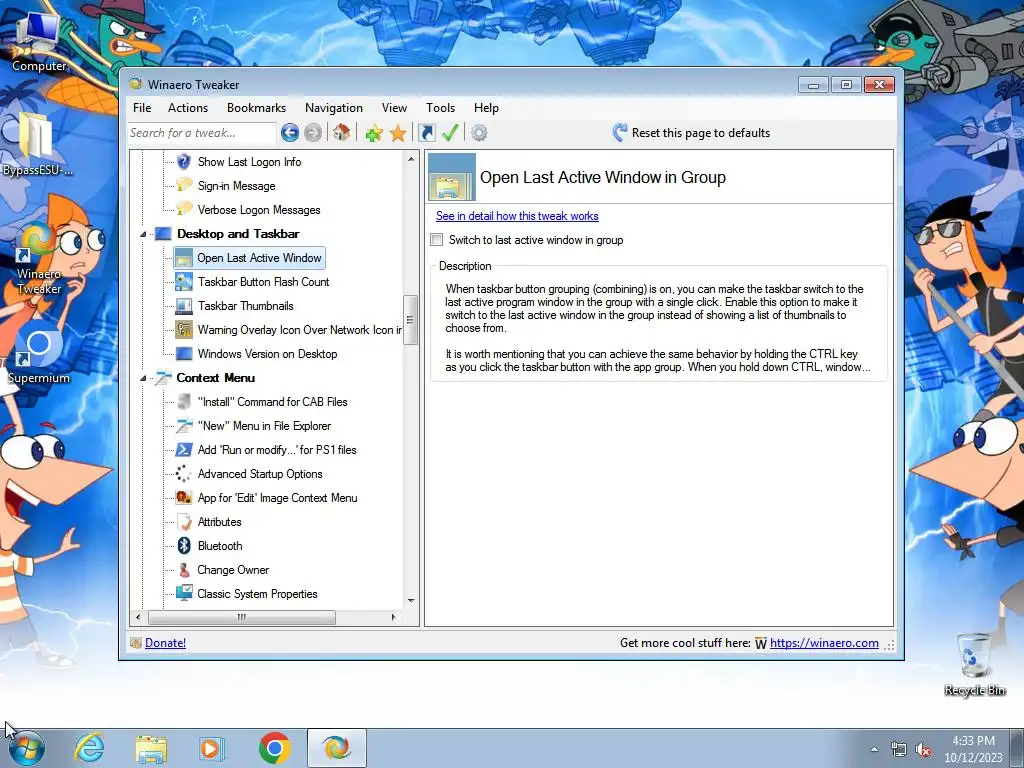Select '"Install" Command for CAB Files'
Screen dimensions: 1024x768
click(x=272, y=402)
